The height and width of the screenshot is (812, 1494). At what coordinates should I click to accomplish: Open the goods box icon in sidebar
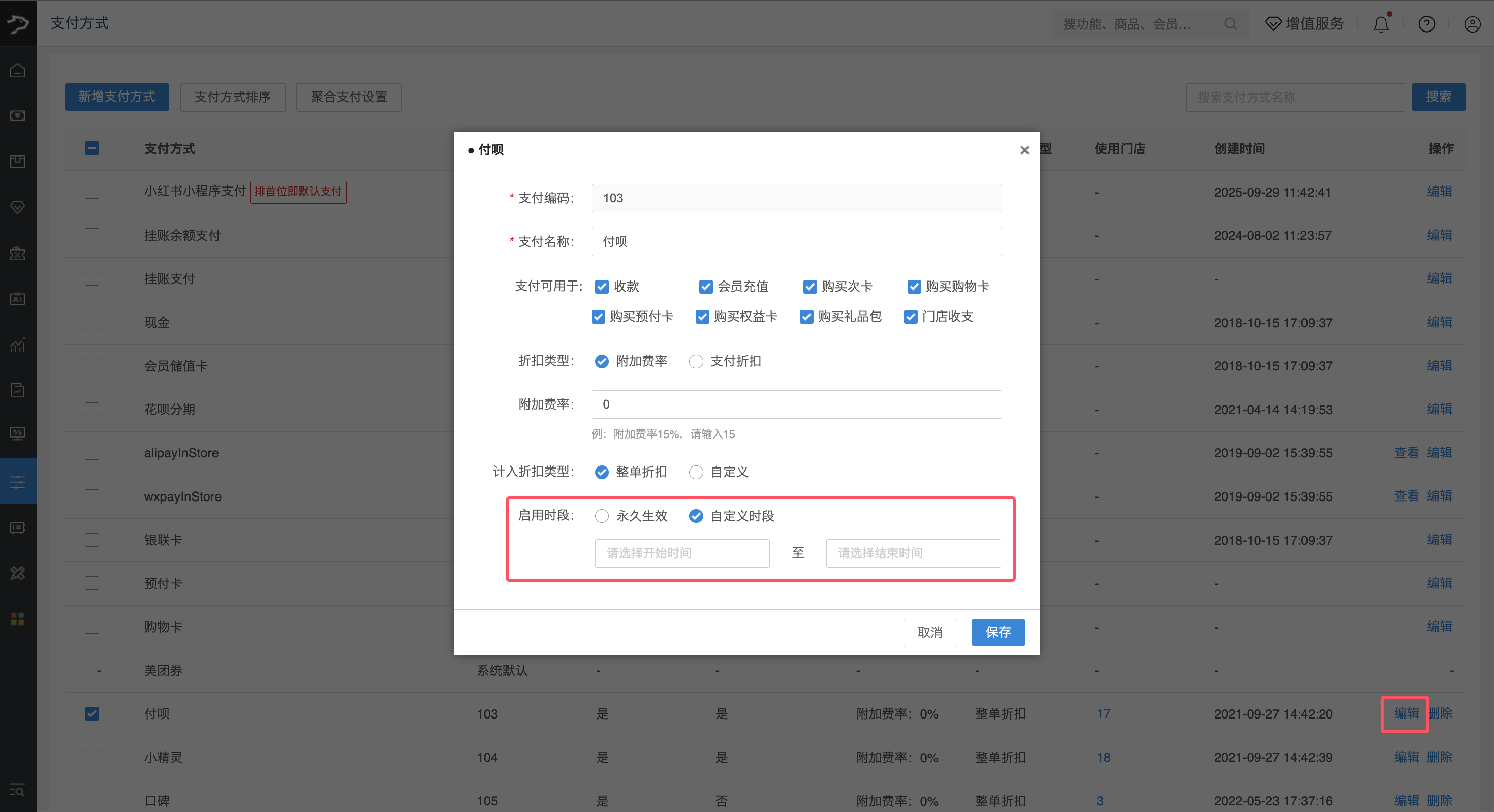pyautogui.click(x=17, y=161)
